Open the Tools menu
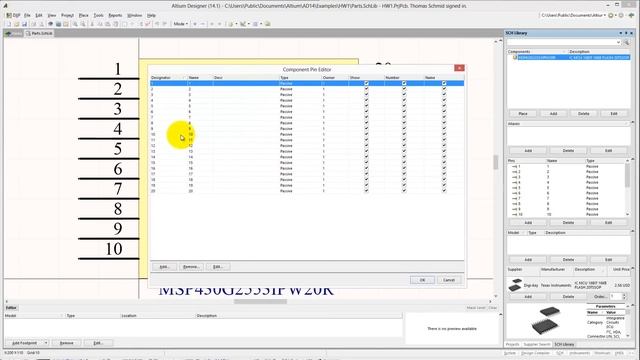This screenshot has width=640, height=360. point(98,15)
